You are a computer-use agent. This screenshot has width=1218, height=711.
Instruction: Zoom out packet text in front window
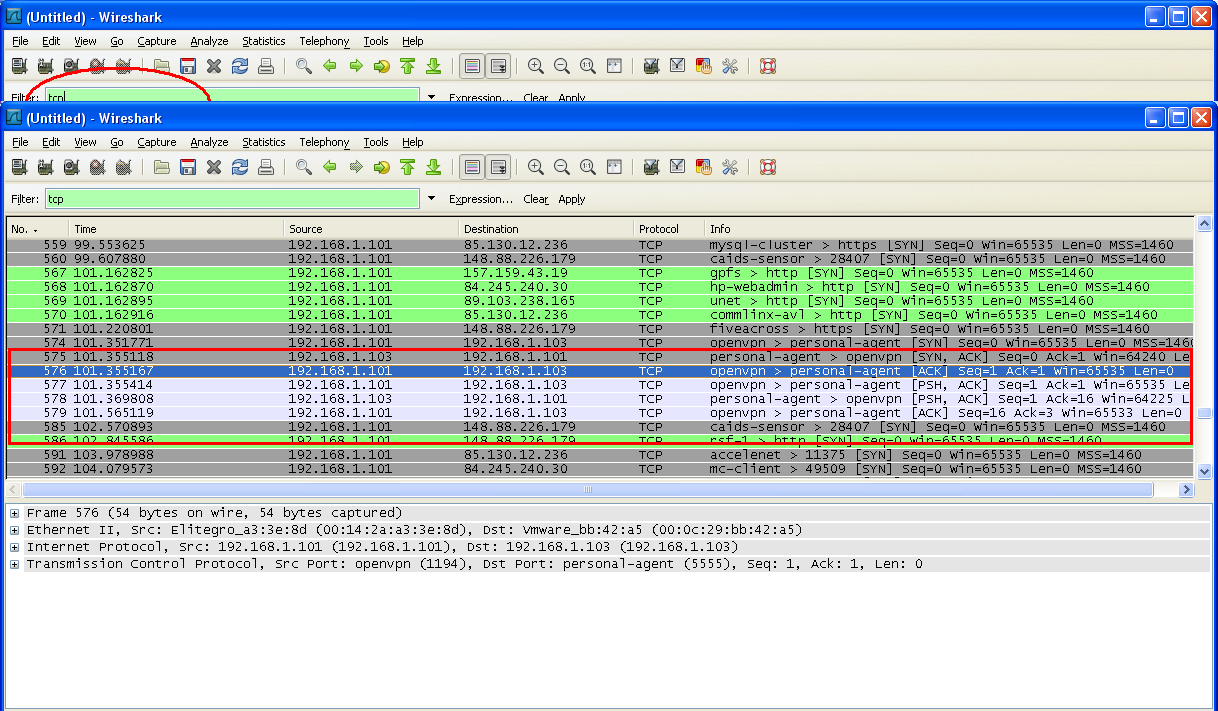(561, 167)
